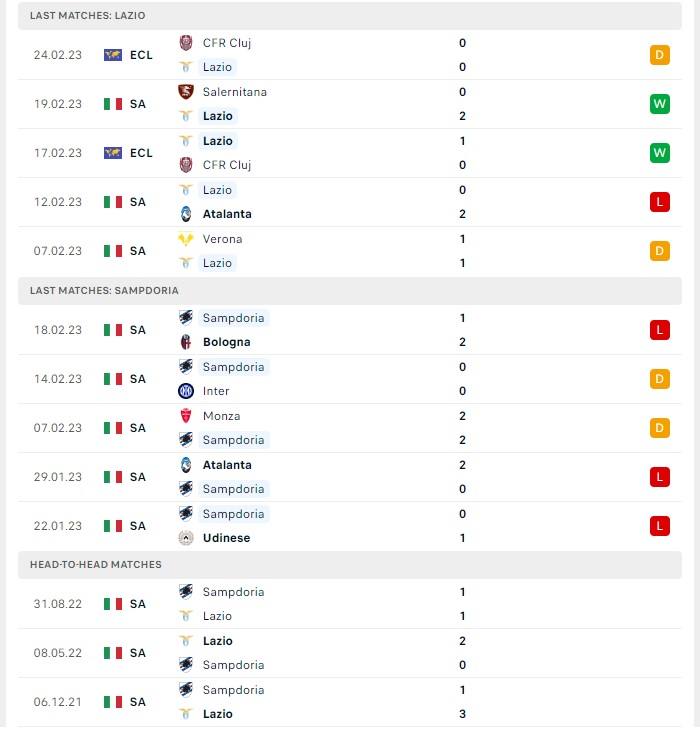Viewport: 700px width, 729px height.
Task: Click the Inter club crest
Action: tap(186, 391)
